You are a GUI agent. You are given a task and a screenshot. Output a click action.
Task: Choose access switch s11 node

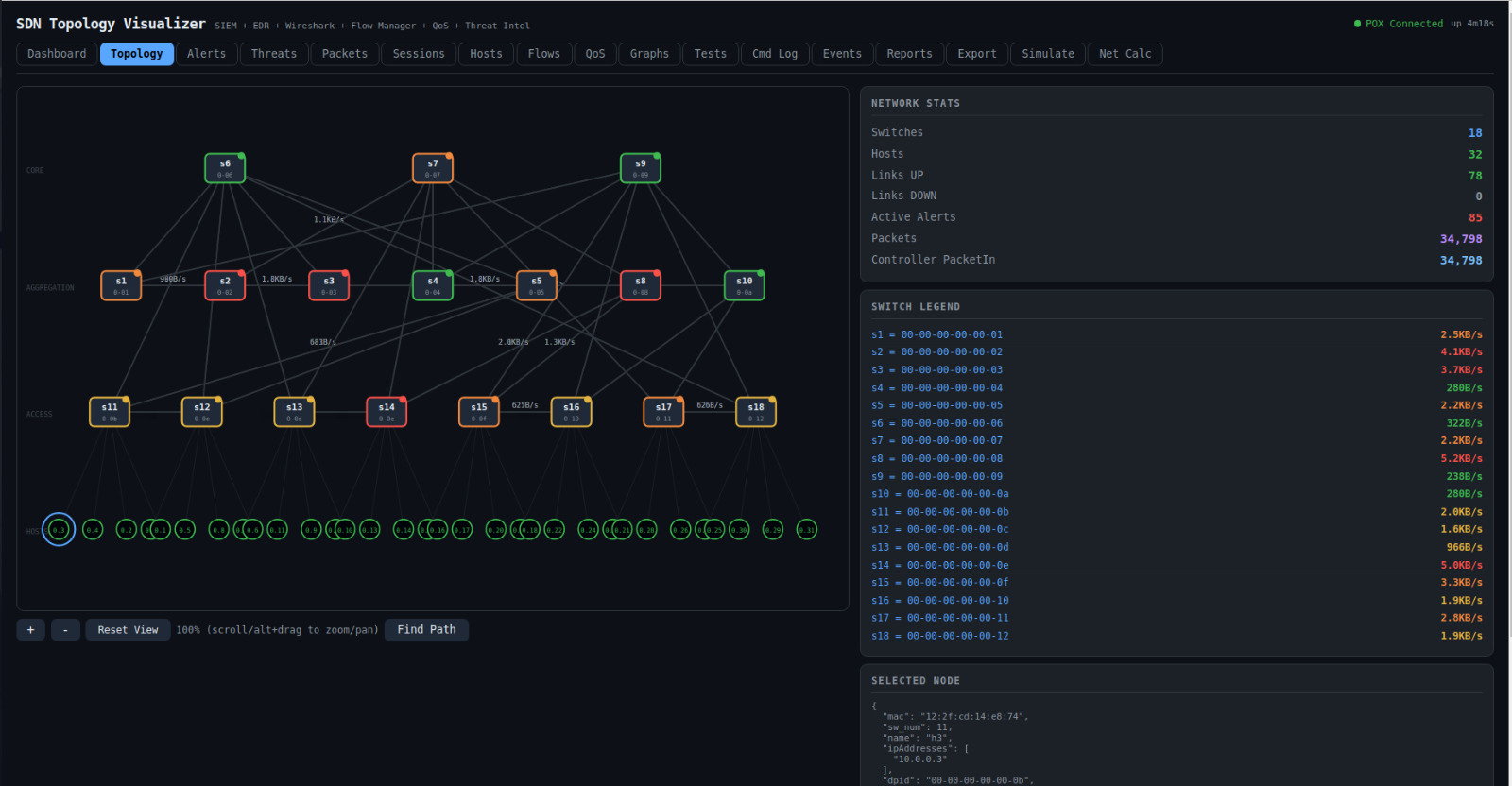(110, 412)
